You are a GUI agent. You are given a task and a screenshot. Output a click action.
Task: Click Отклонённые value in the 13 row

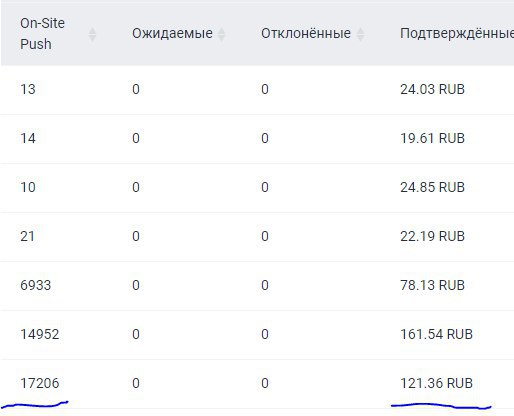tap(265, 89)
